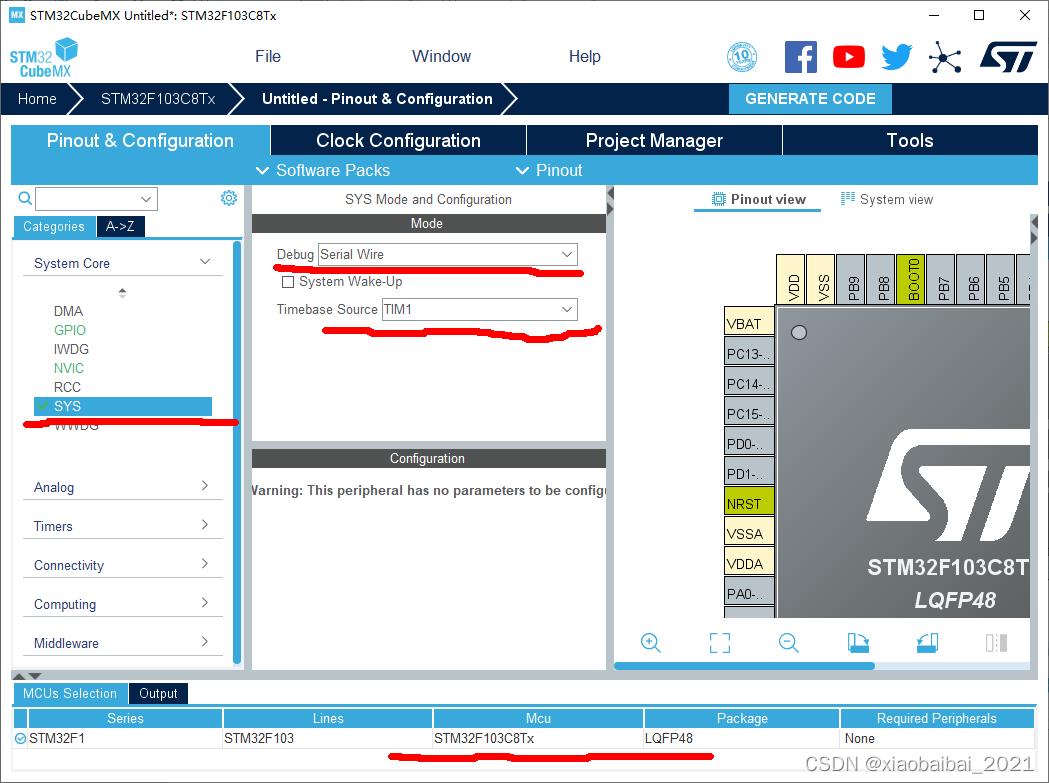The height and width of the screenshot is (783, 1049).
Task: Open the Debug mode dropdown
Action: [448, 254]
